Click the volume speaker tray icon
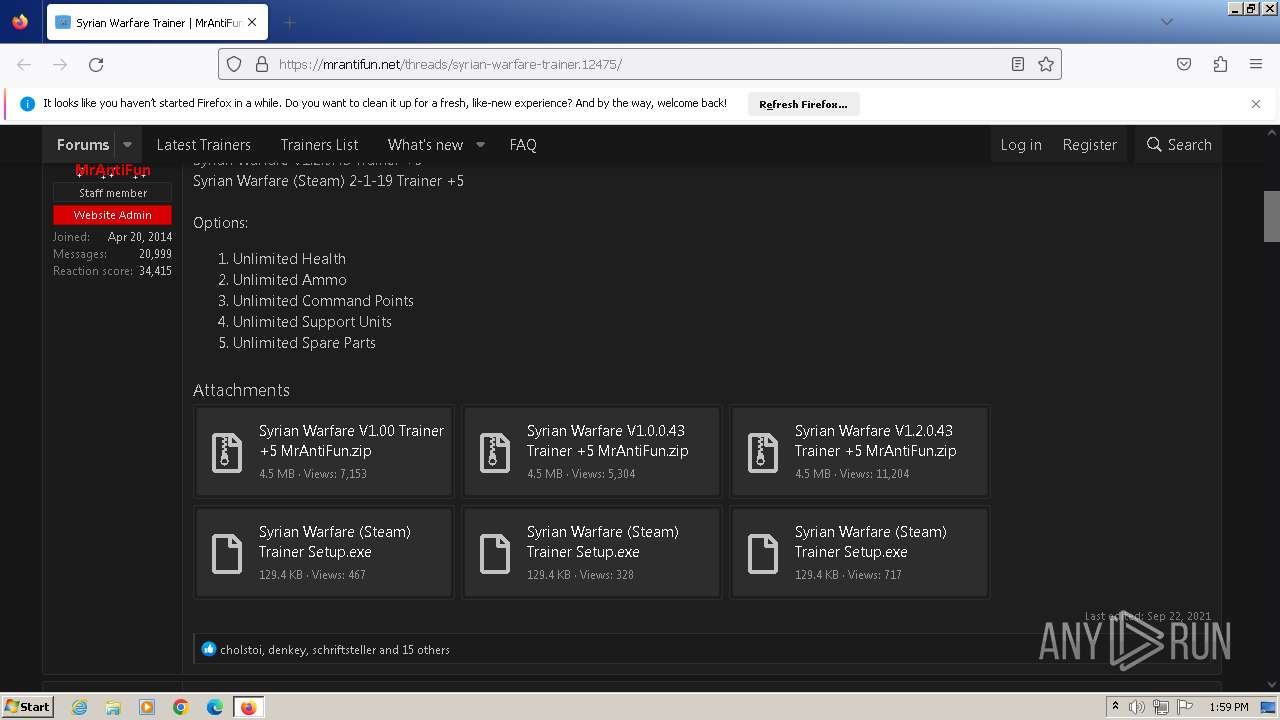This screenshot has height=720, width=1280. click(1137, 707)
